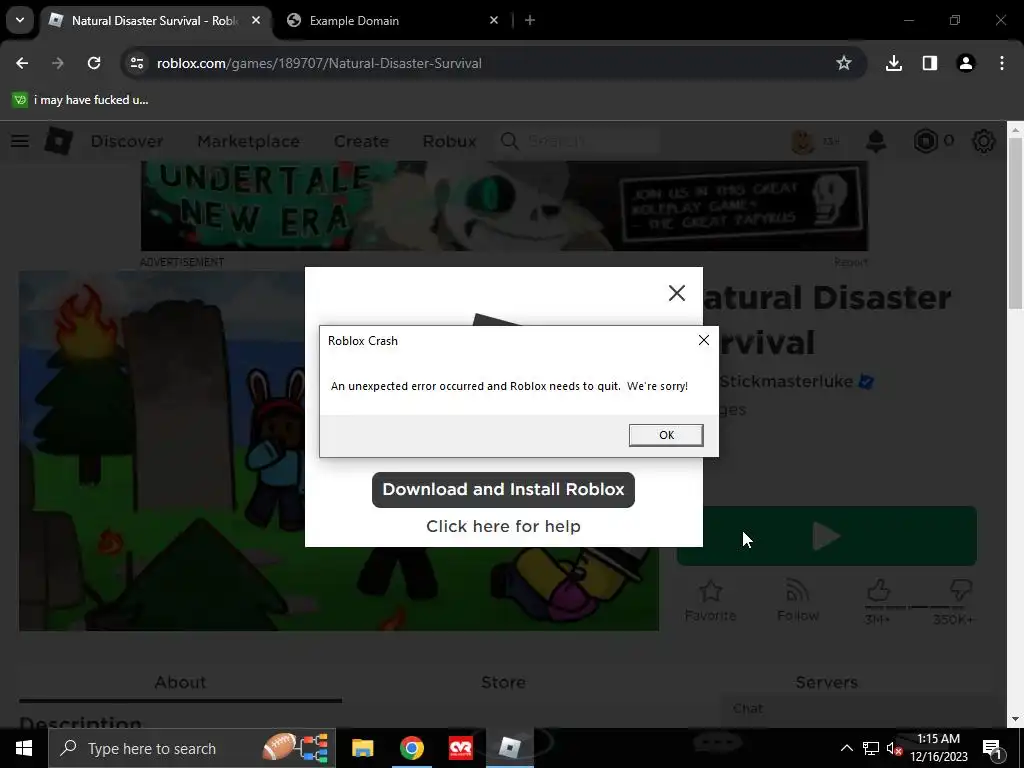Open Discover in Roblox navigation

(x=127, y=141)
